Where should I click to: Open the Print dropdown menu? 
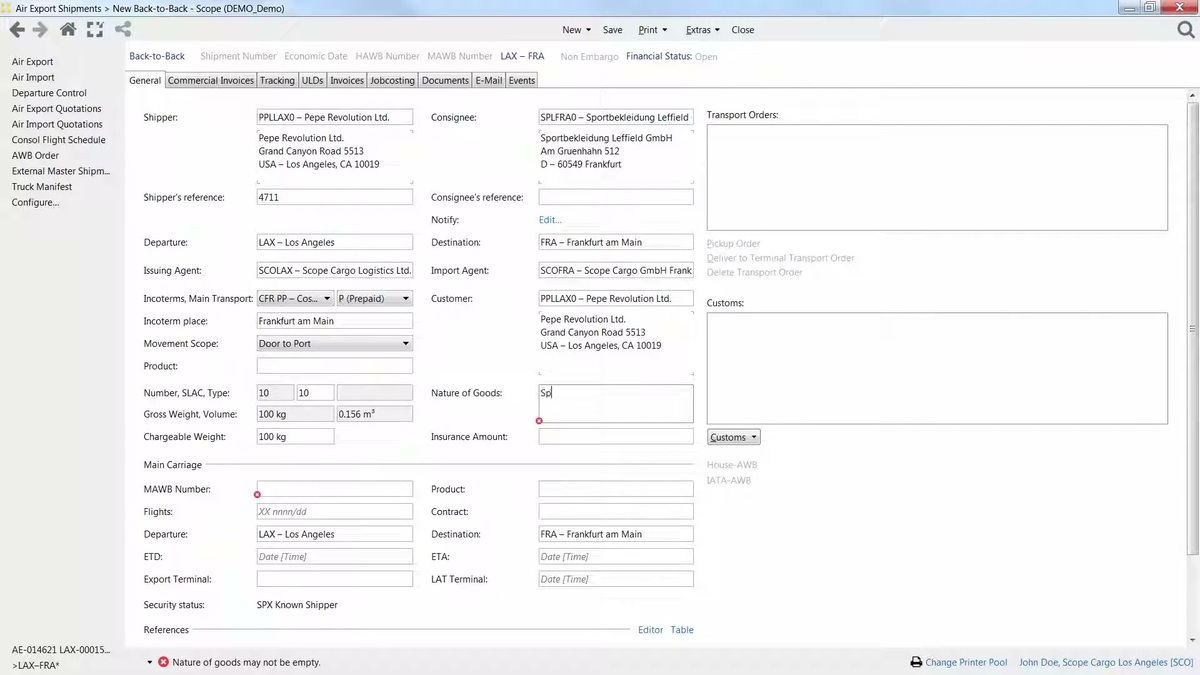tap(652, 30)
